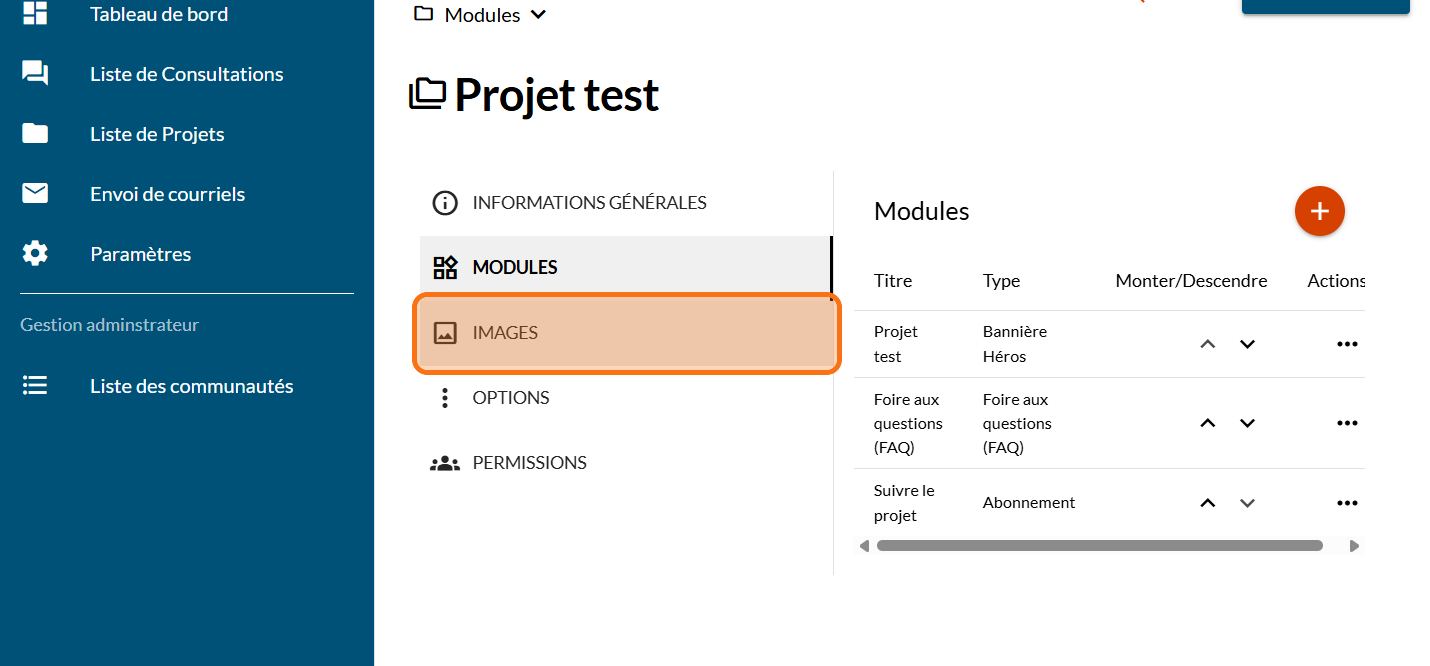Expand the Modules breadcrumb dropdown

[538, 15]
